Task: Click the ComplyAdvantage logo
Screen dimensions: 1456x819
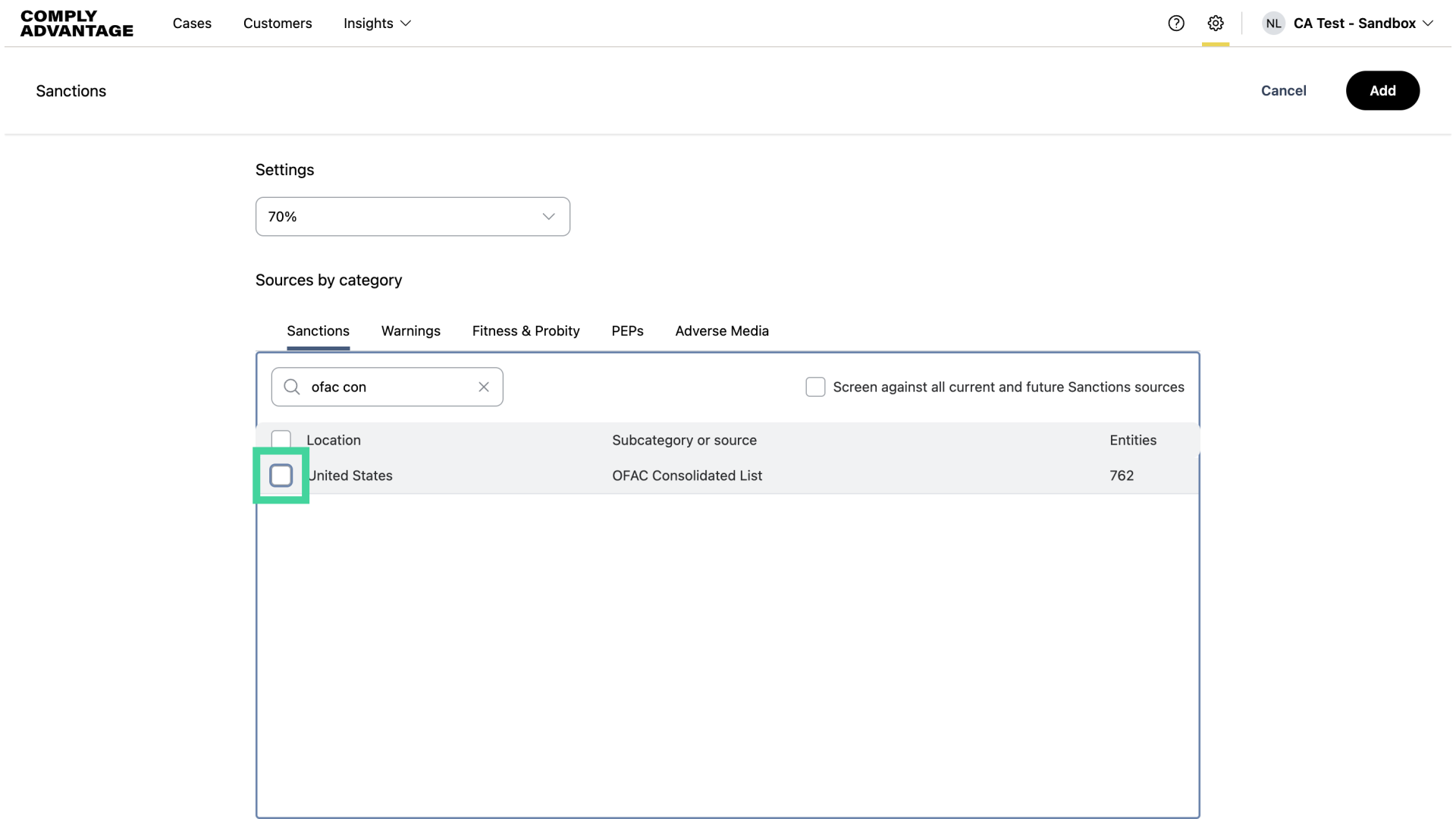Action: 77,24
